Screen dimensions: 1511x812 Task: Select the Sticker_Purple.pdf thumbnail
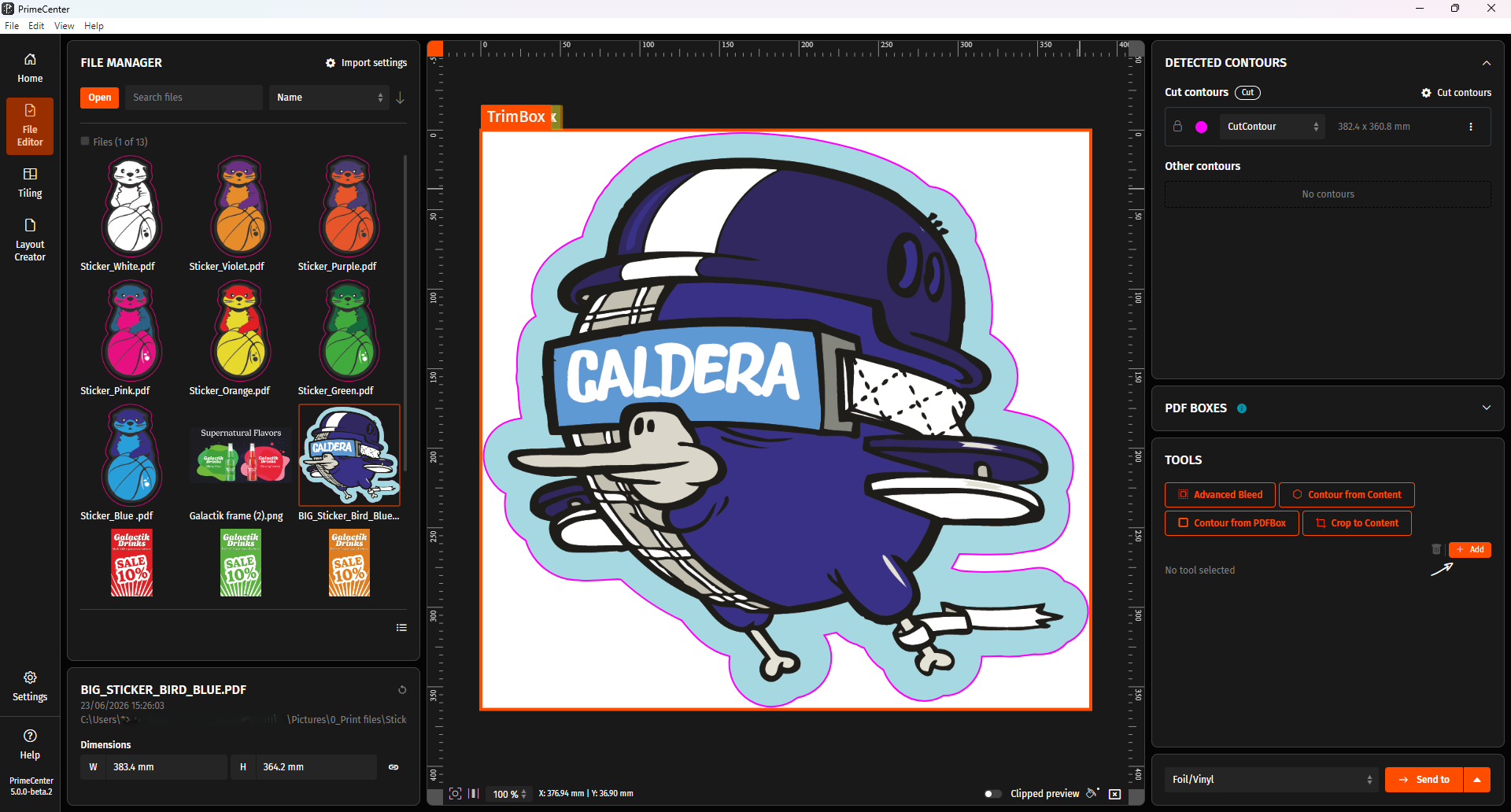pos(349,206)
